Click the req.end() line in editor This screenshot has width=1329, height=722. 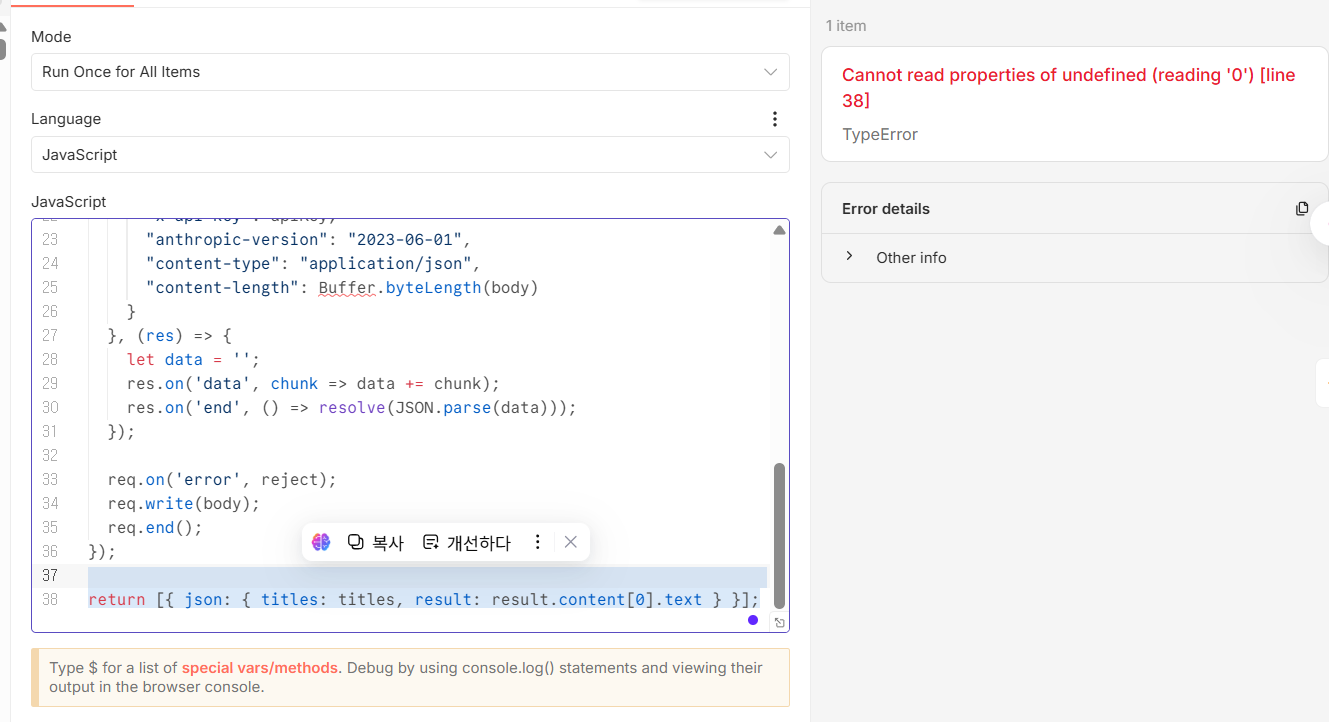154,527
